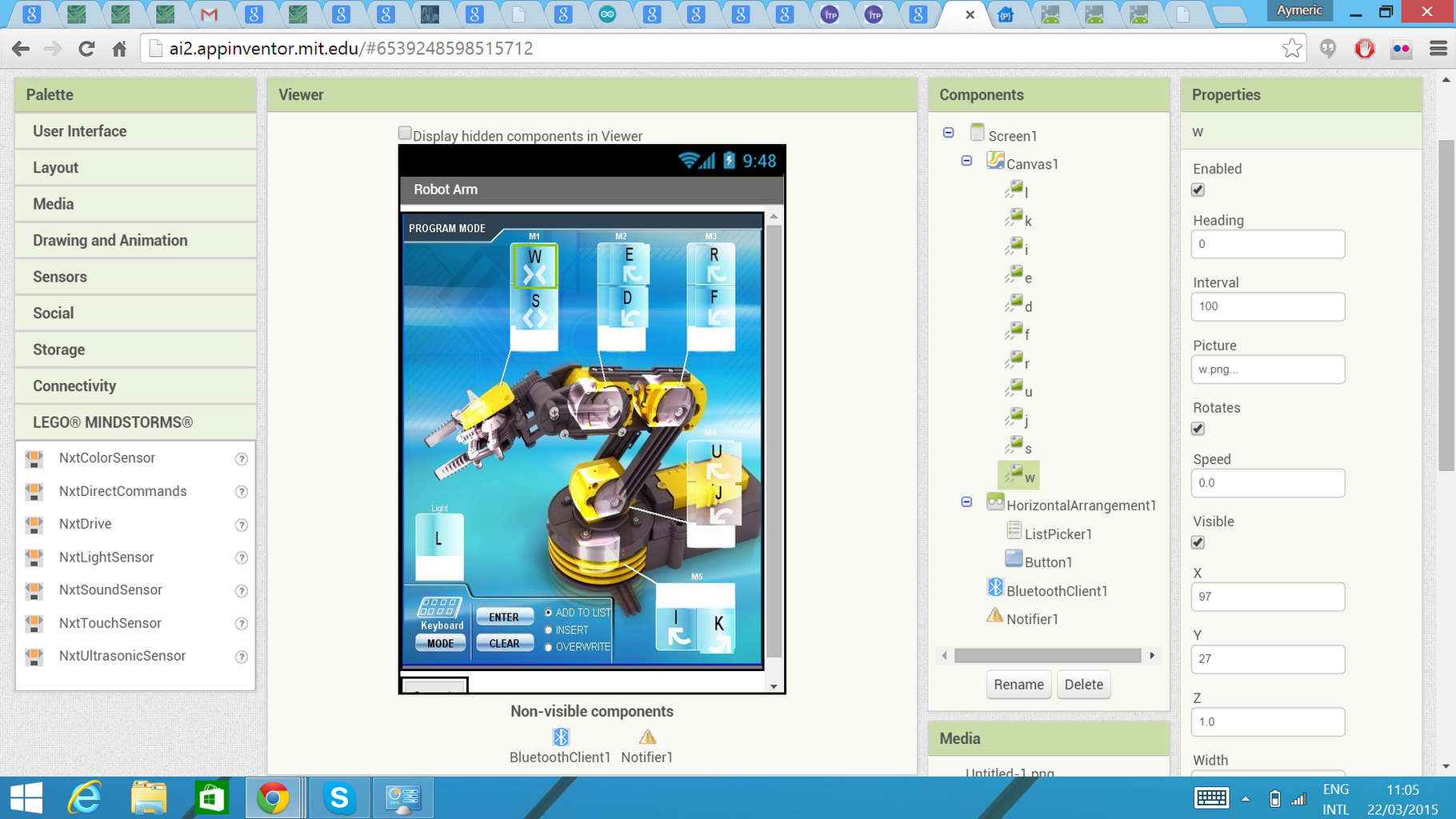The image size is (1456, 819).
Task: Collapse the Canvas1 tree node
Action: 966,161
